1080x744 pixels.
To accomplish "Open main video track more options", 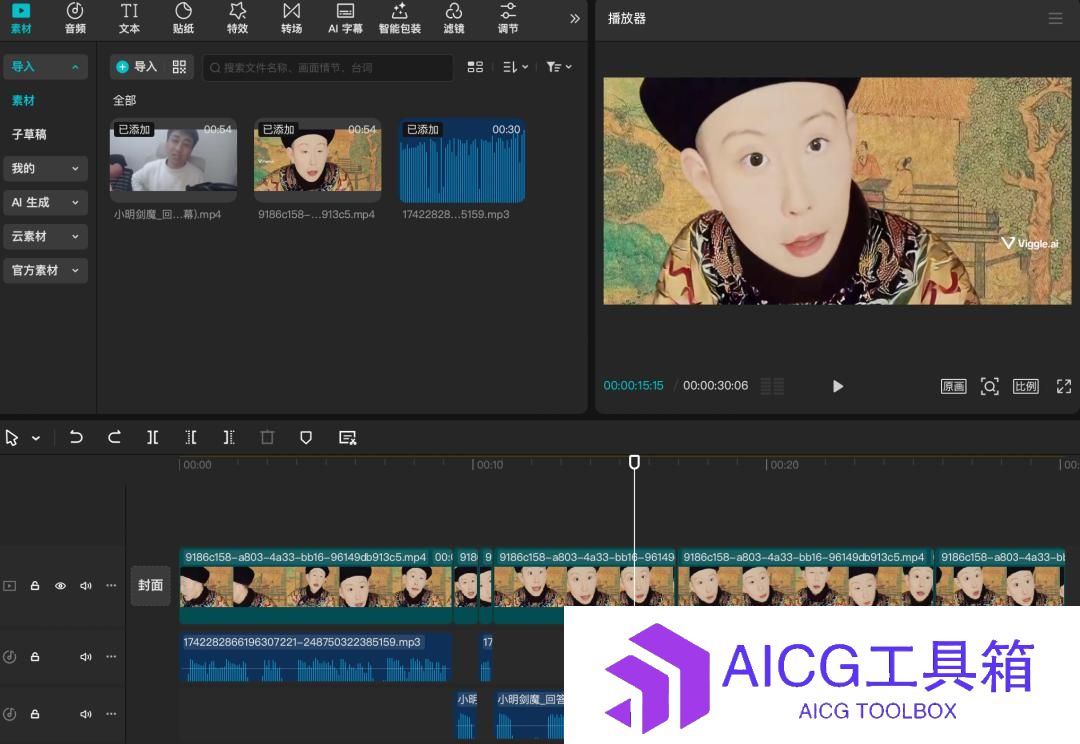I will click(111, 586).
